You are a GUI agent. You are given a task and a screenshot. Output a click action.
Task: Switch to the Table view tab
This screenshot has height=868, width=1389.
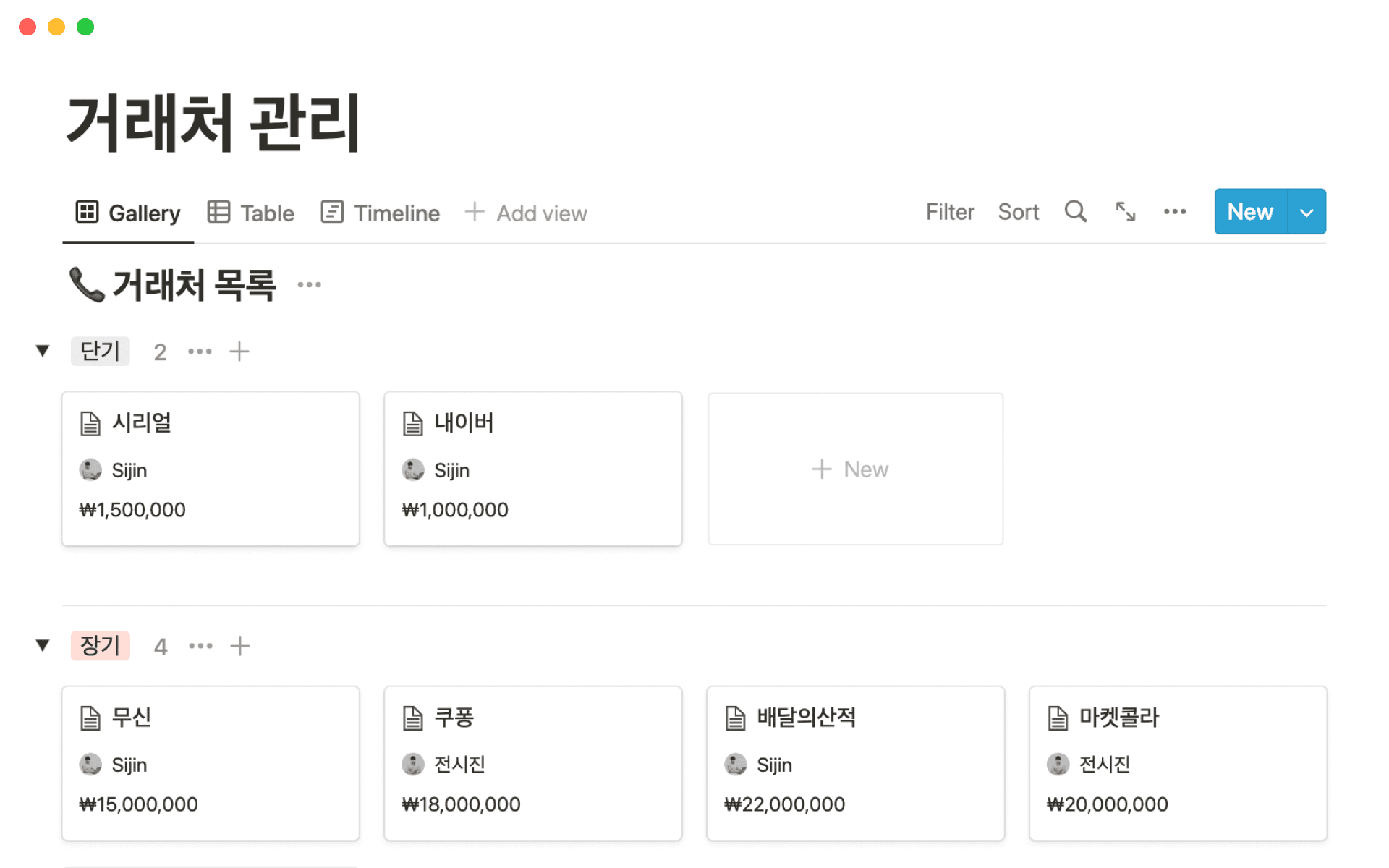pos(251,213)
